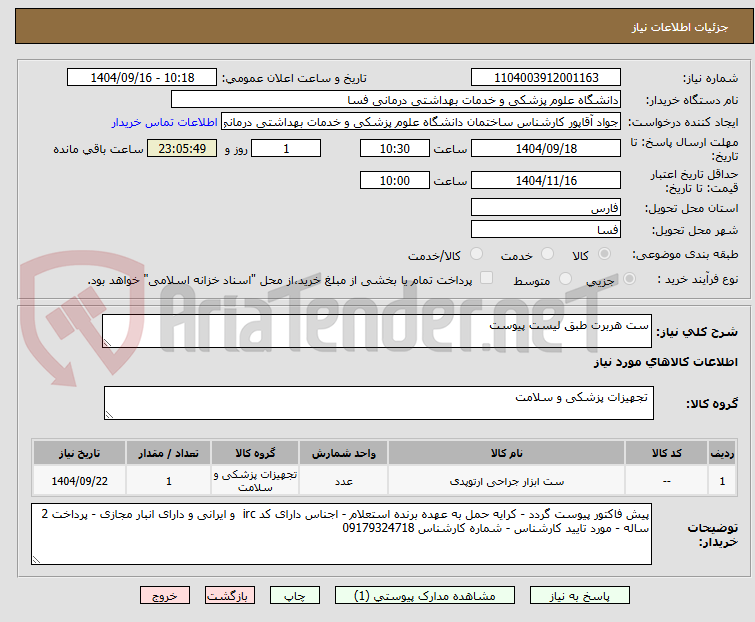Select the کالا radio button
Screen dimensions: 755x622
click(604, 254)
